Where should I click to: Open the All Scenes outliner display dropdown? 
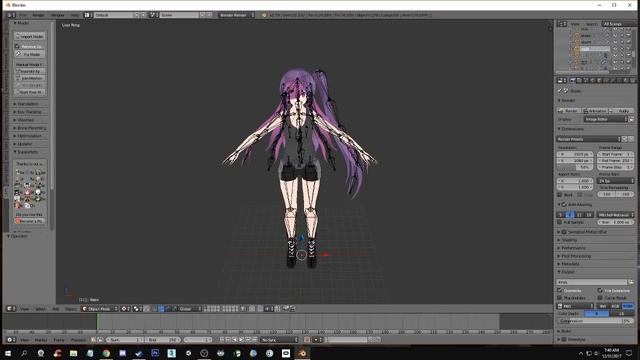tap(618, 24)
